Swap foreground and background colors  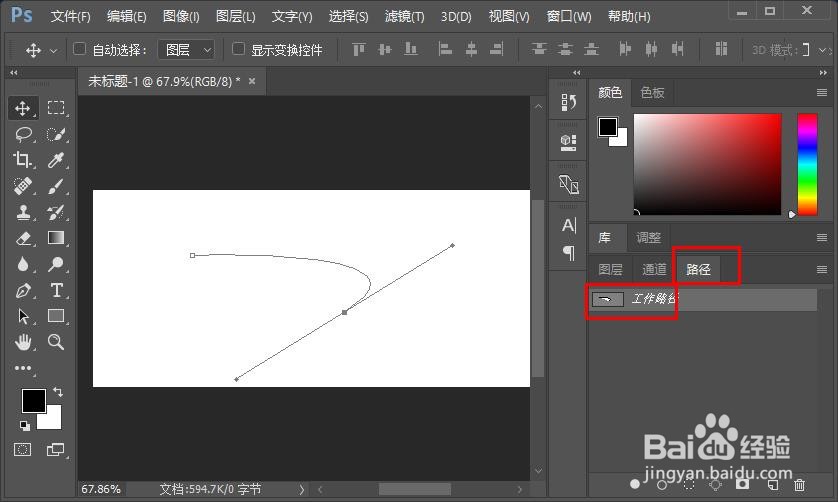58,392
